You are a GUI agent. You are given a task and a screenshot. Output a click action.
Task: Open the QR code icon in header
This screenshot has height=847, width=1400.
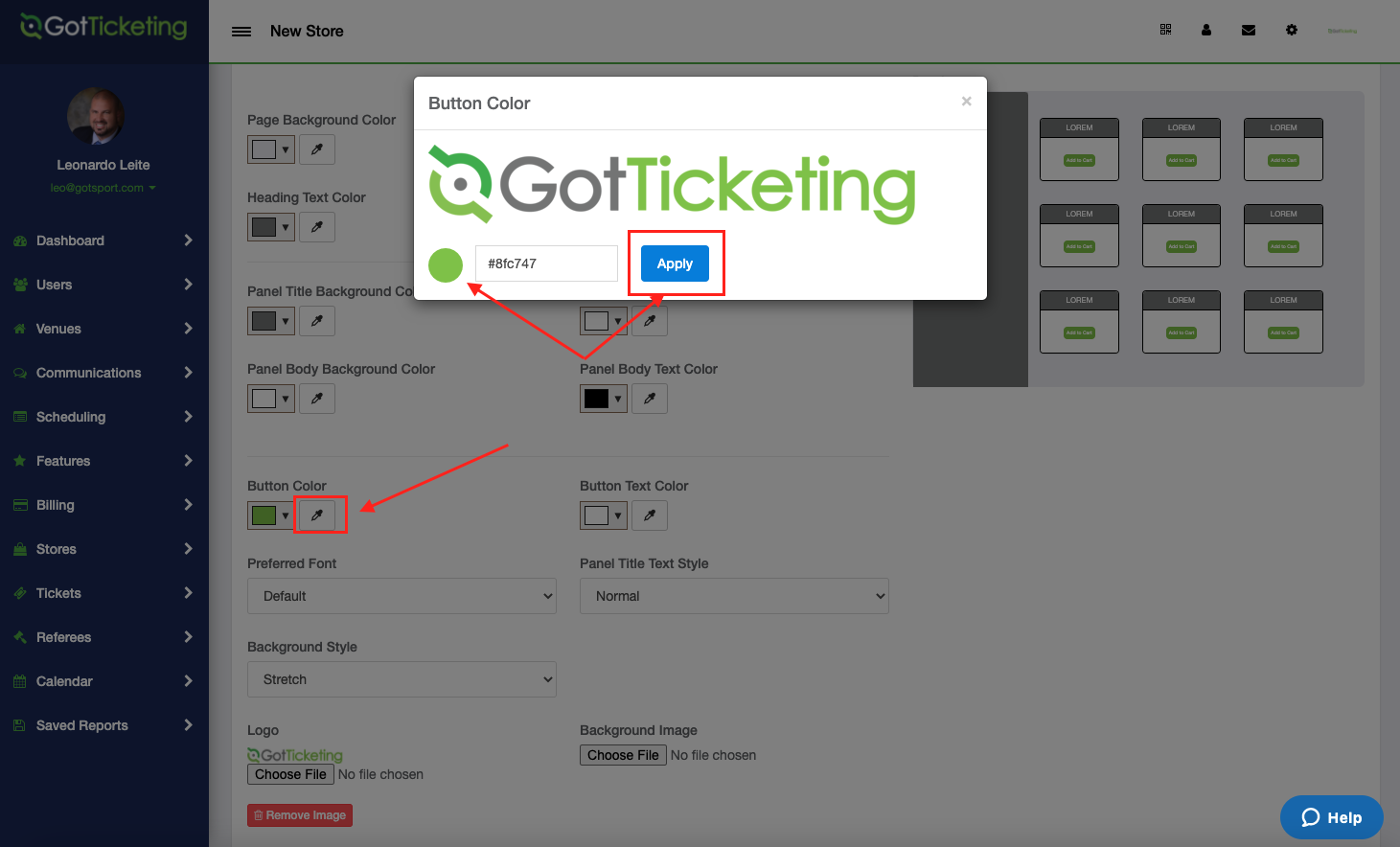tap(1165, 30)
